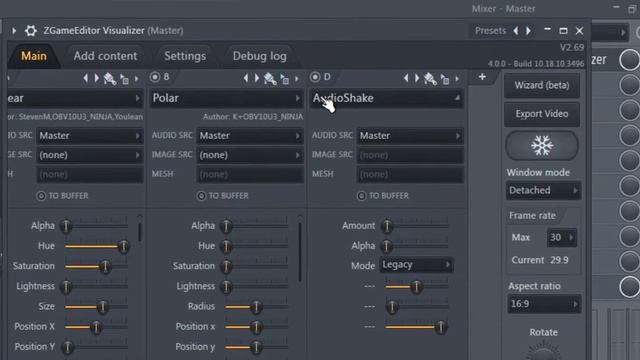Switch to the Add content tab
640x360 pixels.
[105, 56]
